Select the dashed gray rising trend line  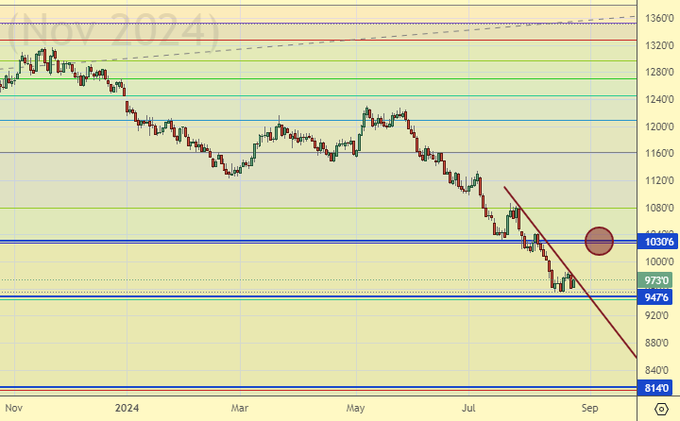(400, 35)
